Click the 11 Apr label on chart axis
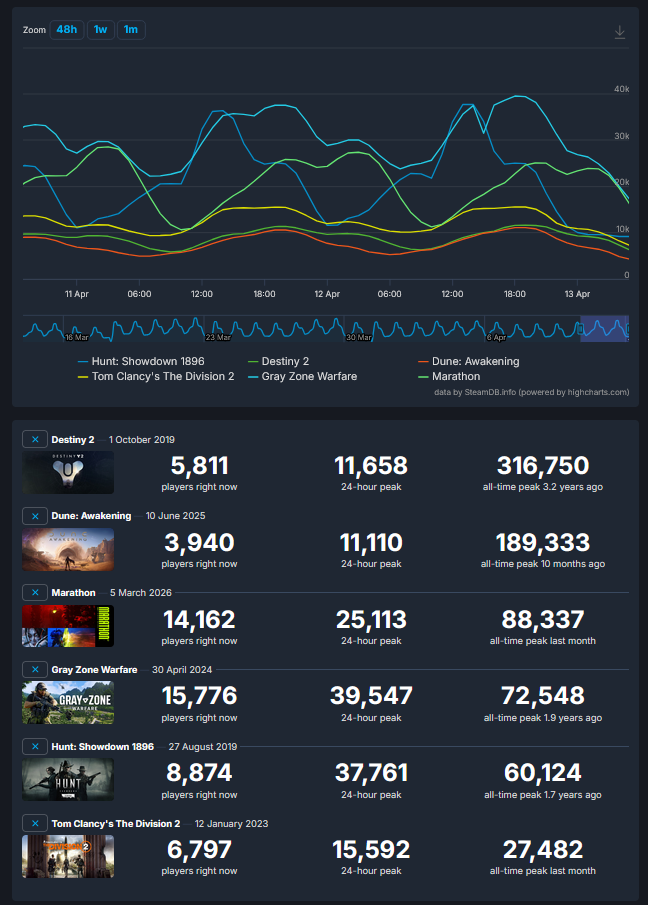648x905 pixels. coord(77,294)
